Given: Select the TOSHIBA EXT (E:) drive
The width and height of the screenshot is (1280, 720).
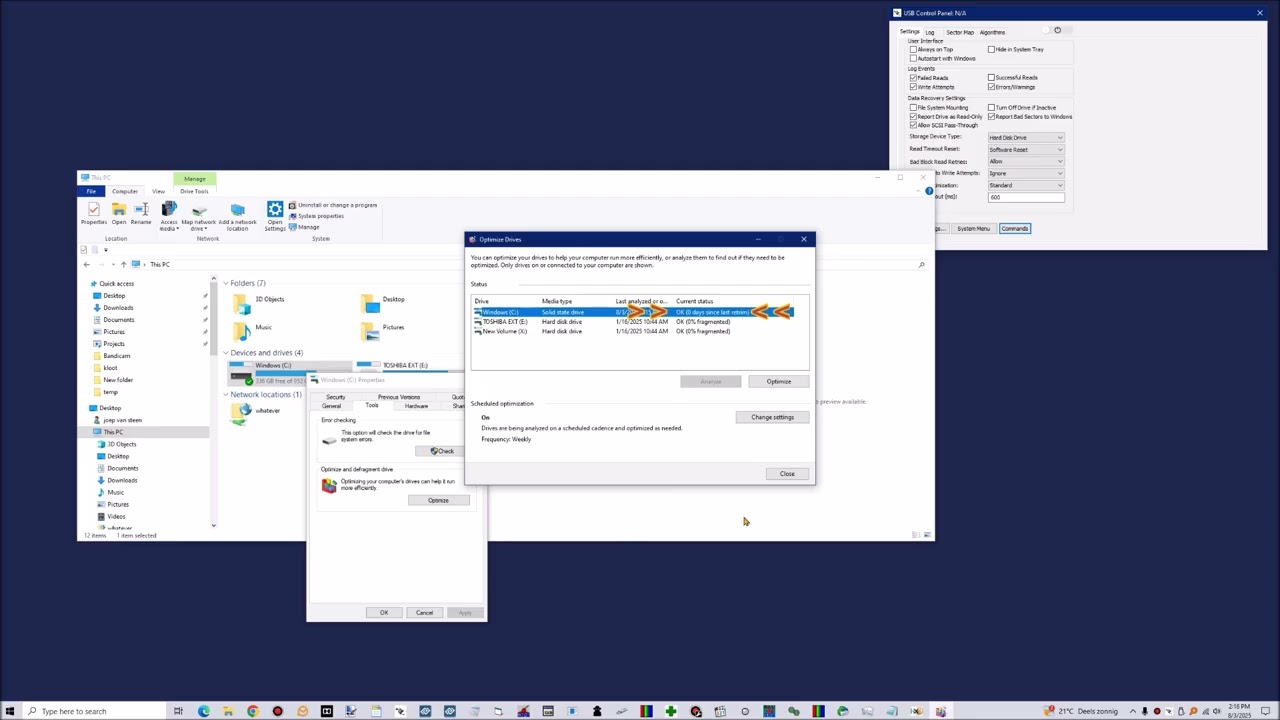Looking at the screenshot, I should click(405, 365).
